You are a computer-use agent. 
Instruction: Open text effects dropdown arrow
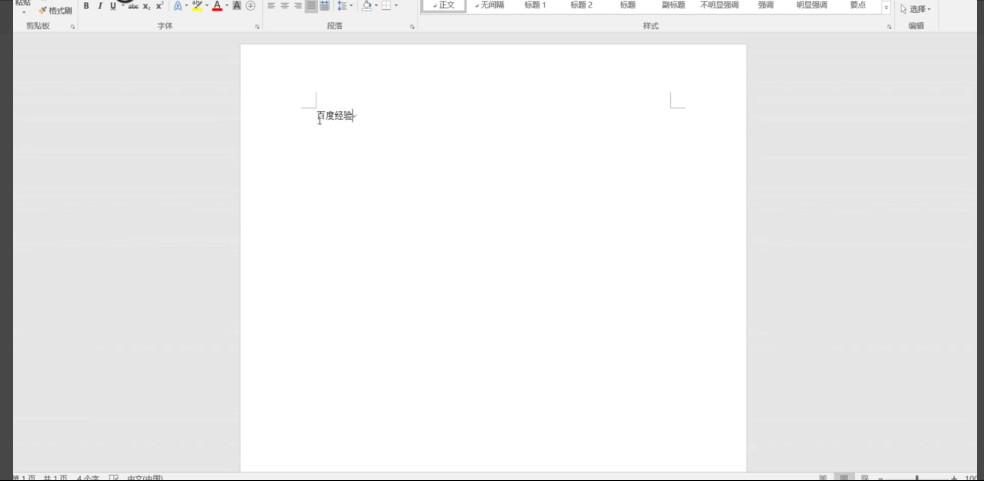pos(186,6)
